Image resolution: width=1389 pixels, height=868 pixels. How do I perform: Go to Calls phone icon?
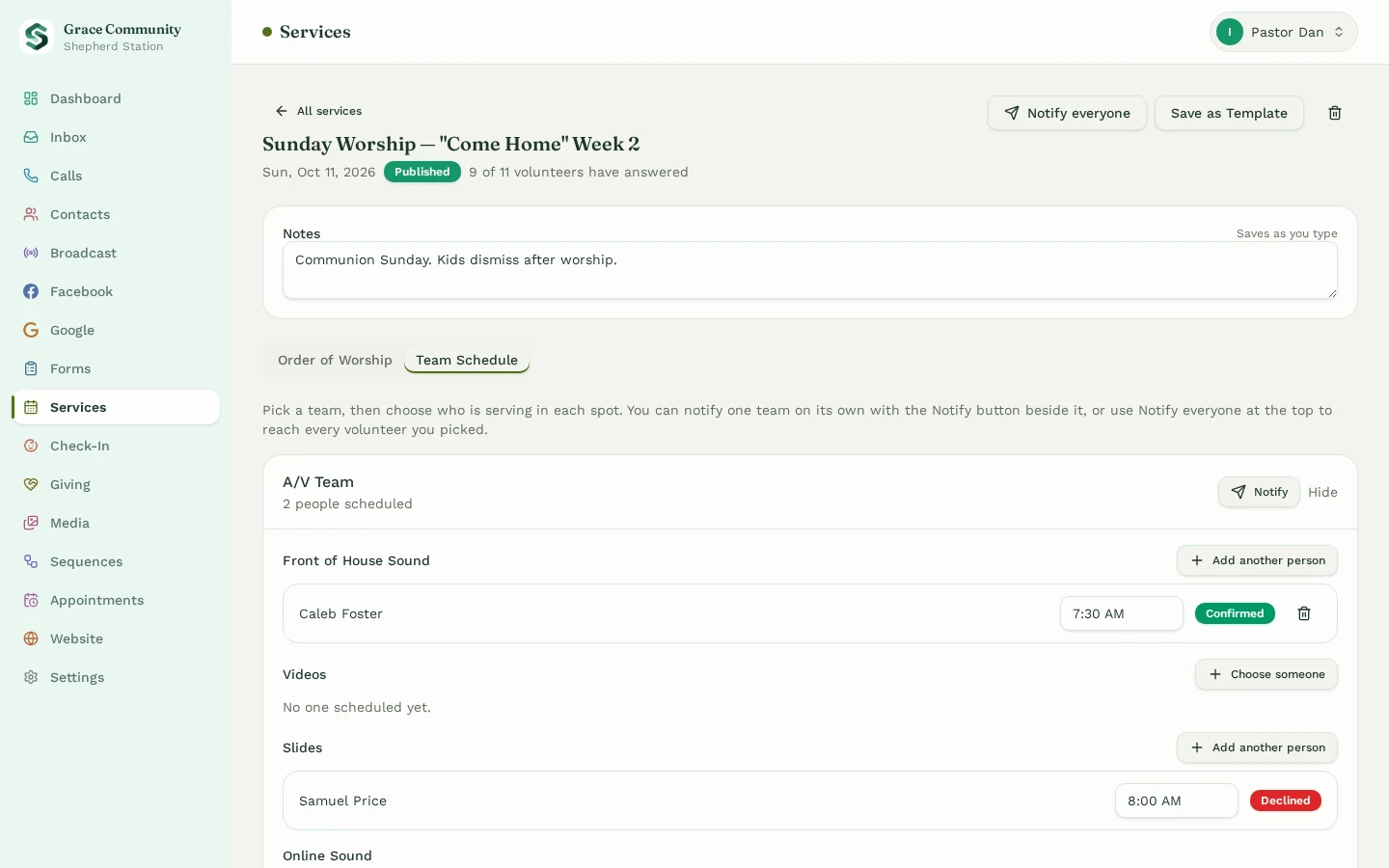point(31,176)
